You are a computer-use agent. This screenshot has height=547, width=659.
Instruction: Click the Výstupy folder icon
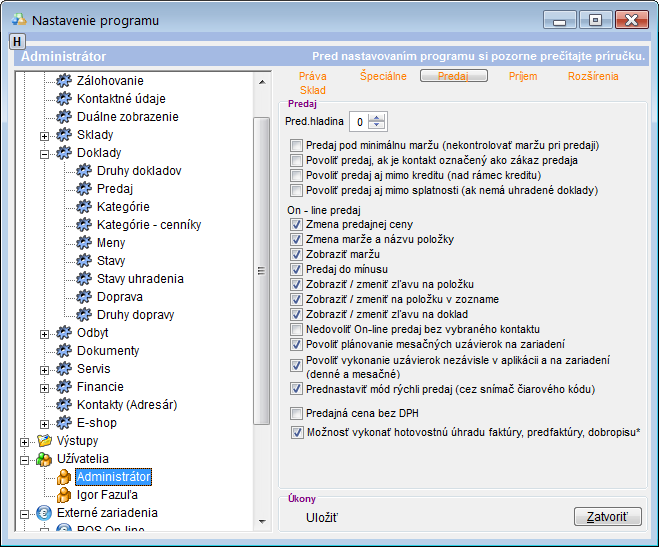click(x=44, y=441)
